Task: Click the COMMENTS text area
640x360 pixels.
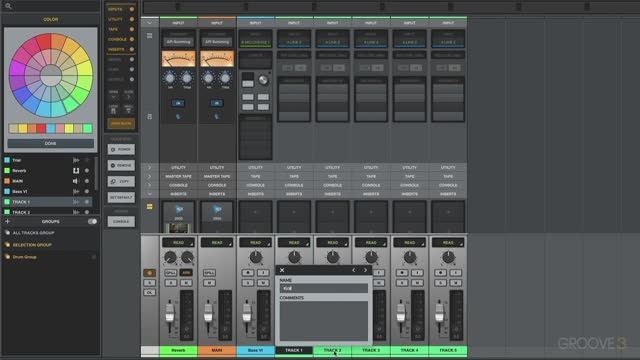Action: (324, 321)
